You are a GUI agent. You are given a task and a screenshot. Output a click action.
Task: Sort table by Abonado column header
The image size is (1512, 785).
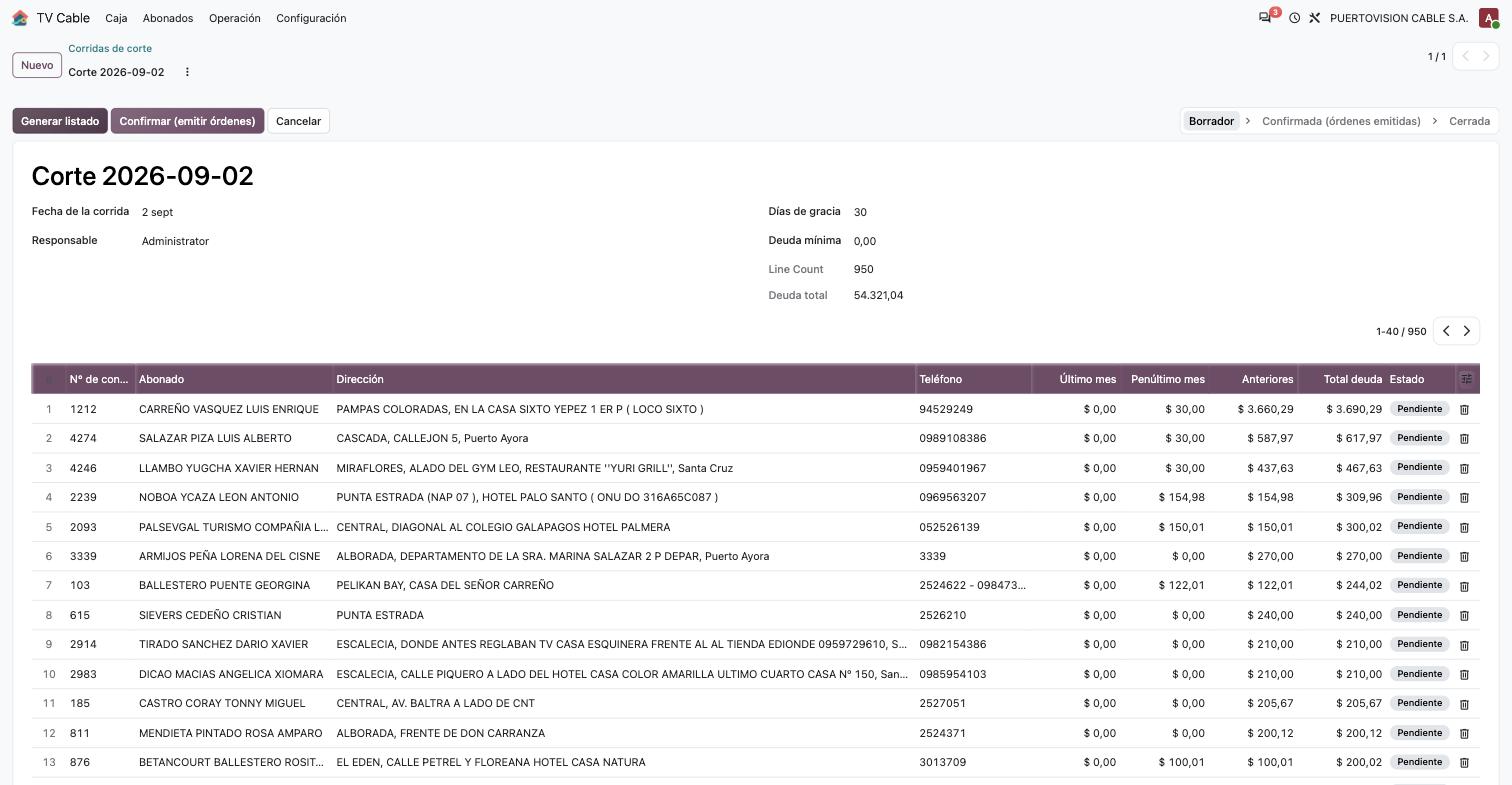234,379
